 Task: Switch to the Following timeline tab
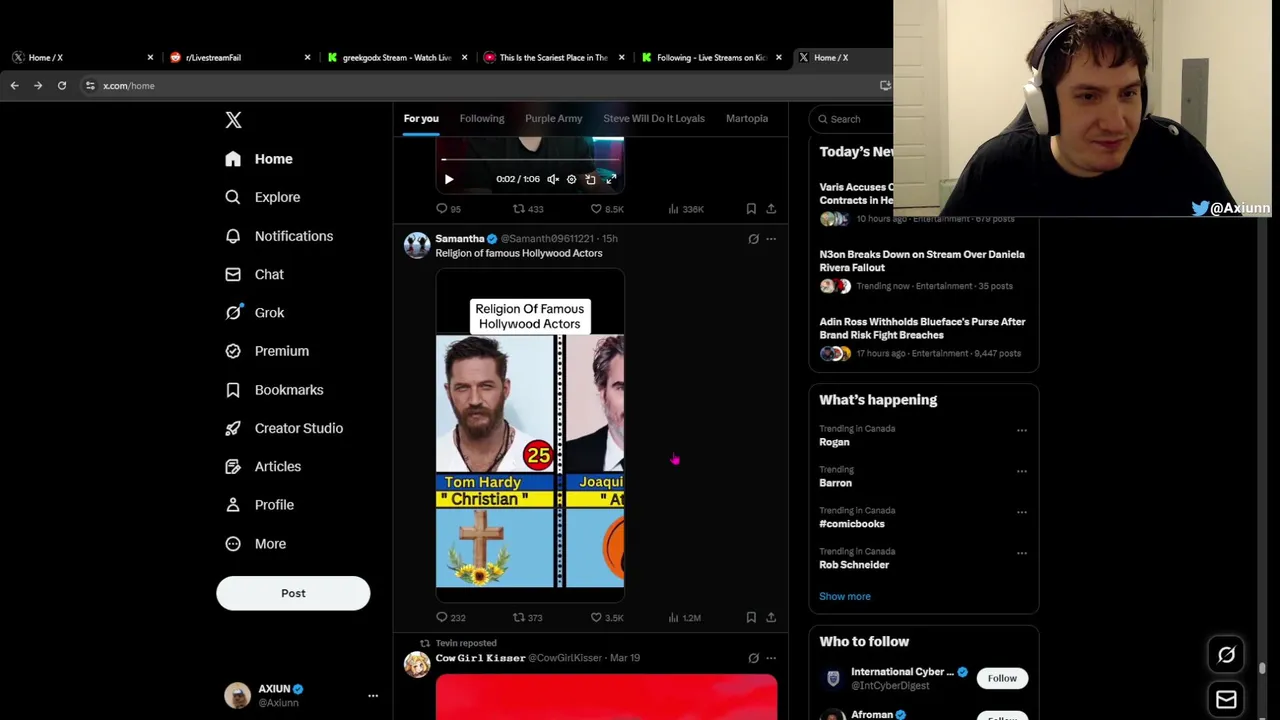tap(482, 118)
